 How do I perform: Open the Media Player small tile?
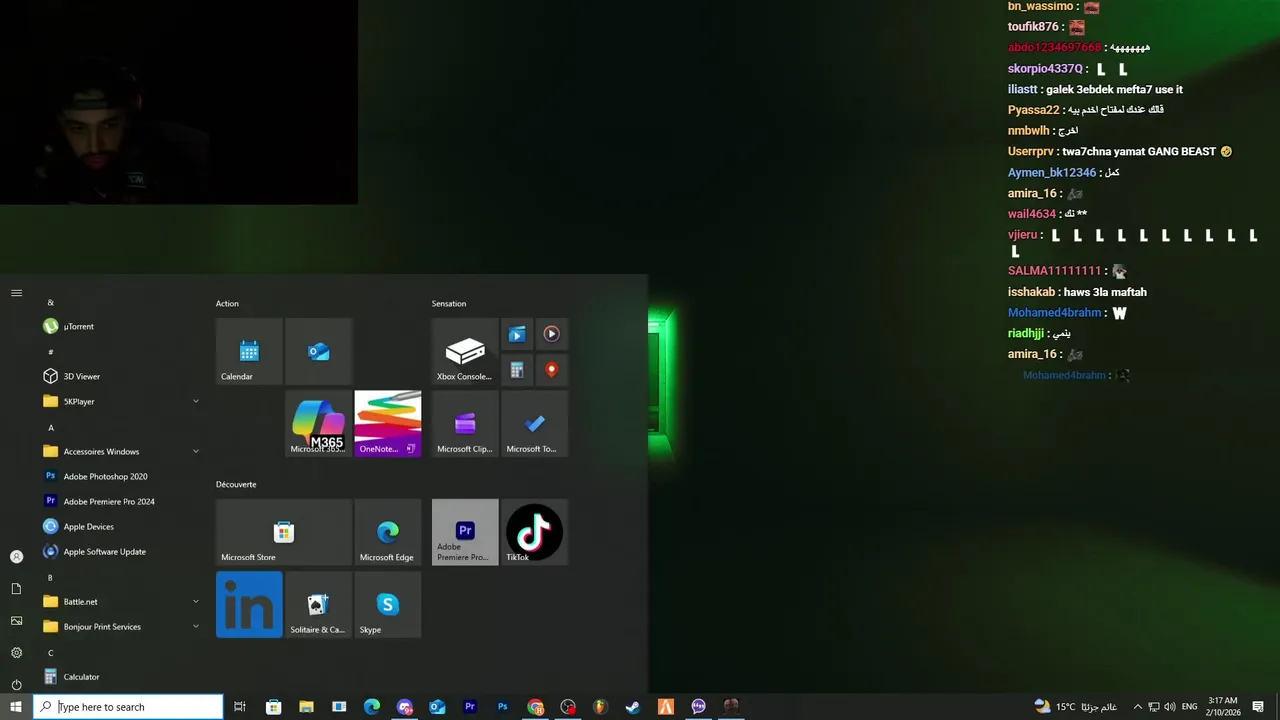coord(551,334)
